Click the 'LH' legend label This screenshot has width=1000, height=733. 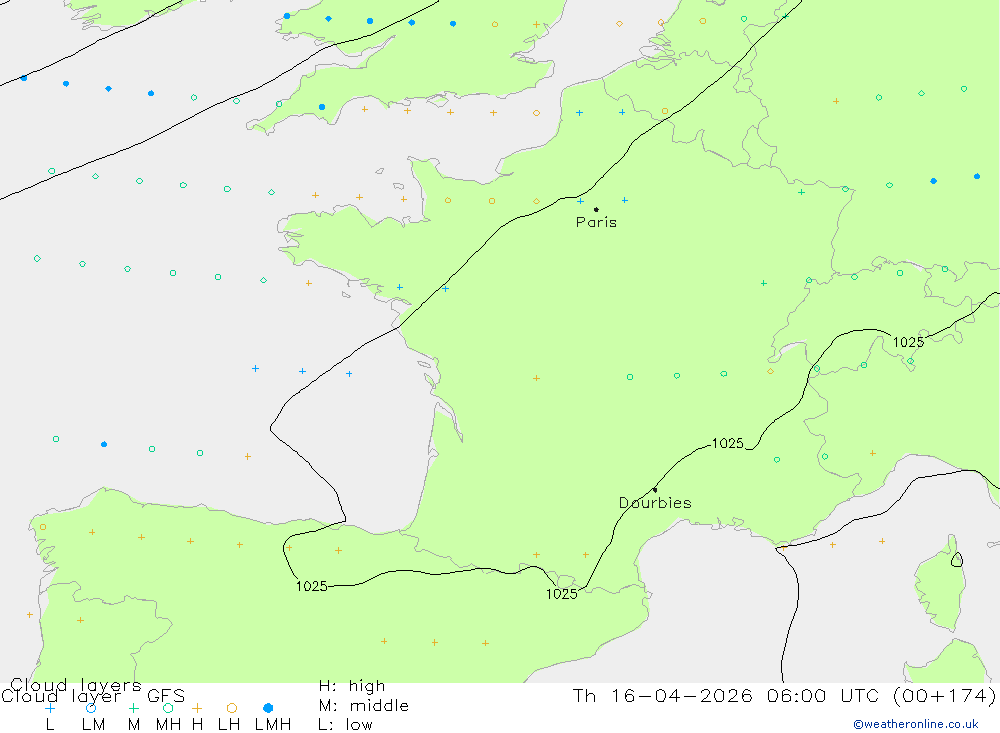coord(229,725)
